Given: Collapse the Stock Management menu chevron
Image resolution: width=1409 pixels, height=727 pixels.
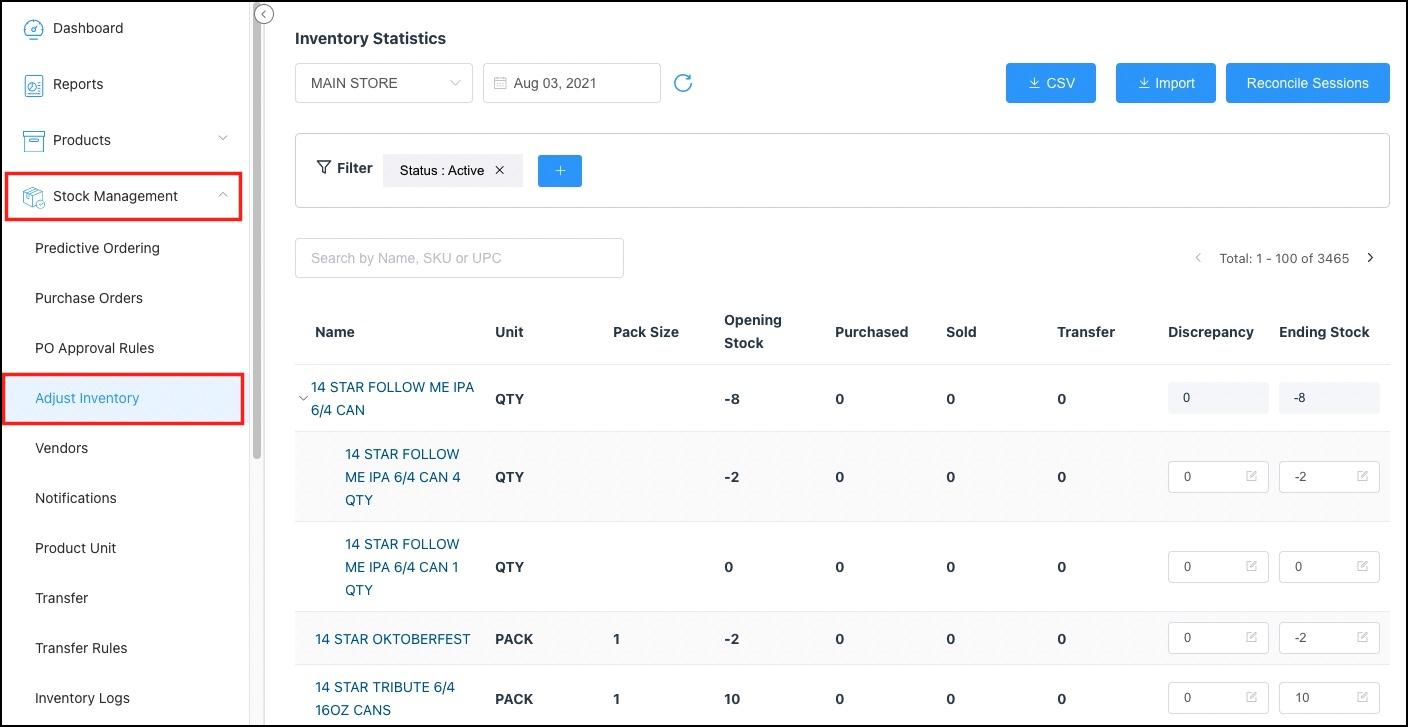Looking at the screenshot, I should point(222,195).
